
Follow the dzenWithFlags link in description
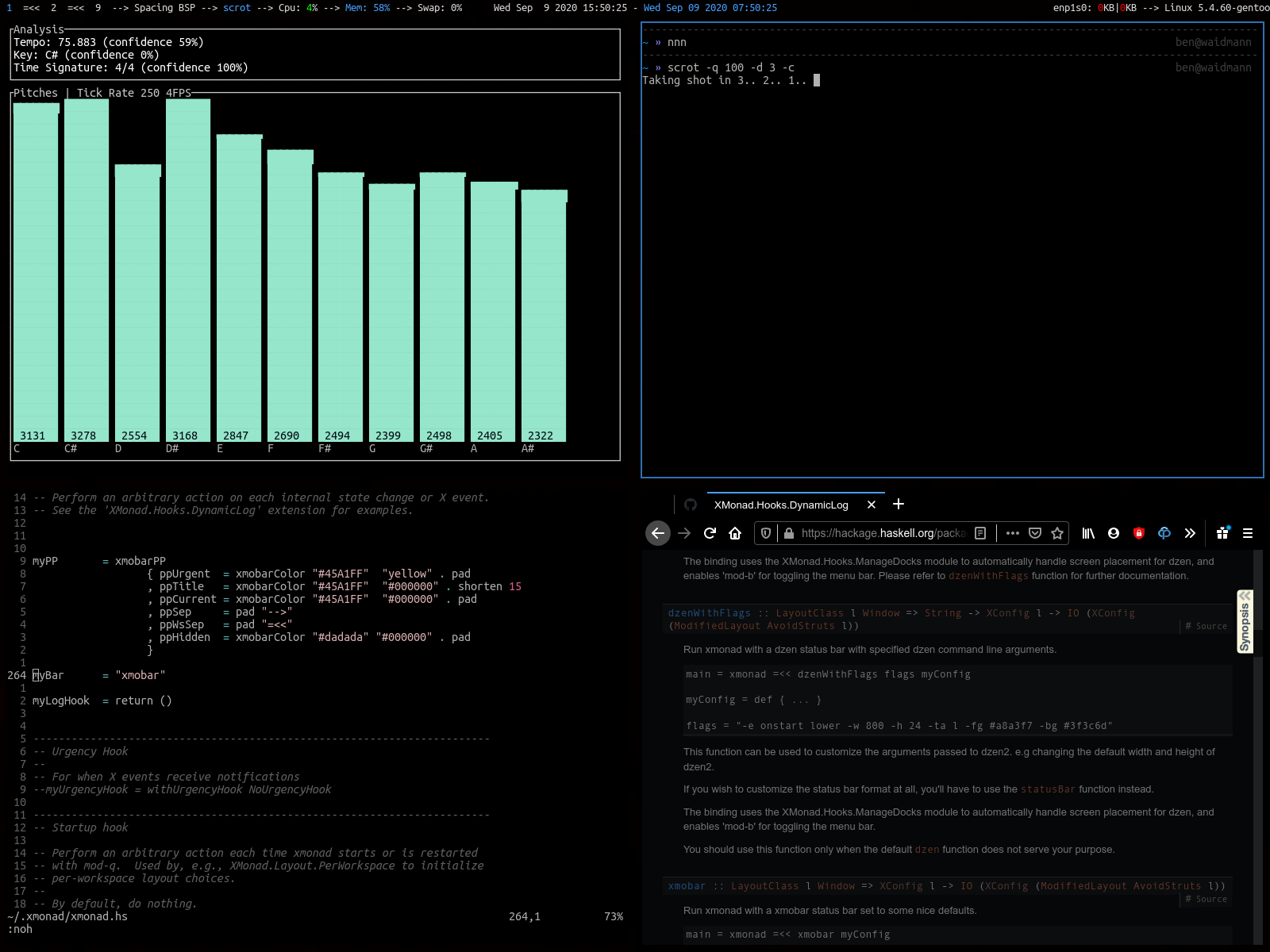tap(988, 576)
